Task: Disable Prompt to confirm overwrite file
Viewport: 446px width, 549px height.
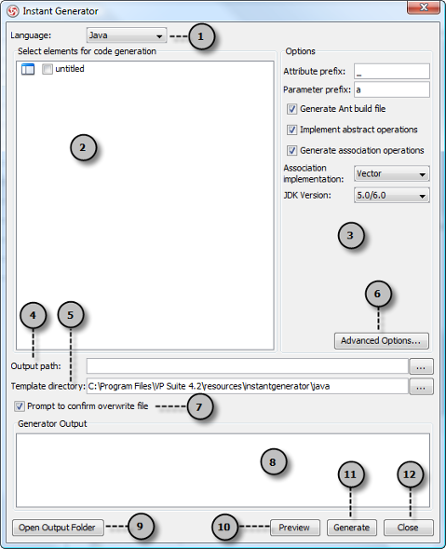Action: click(19, 406)
